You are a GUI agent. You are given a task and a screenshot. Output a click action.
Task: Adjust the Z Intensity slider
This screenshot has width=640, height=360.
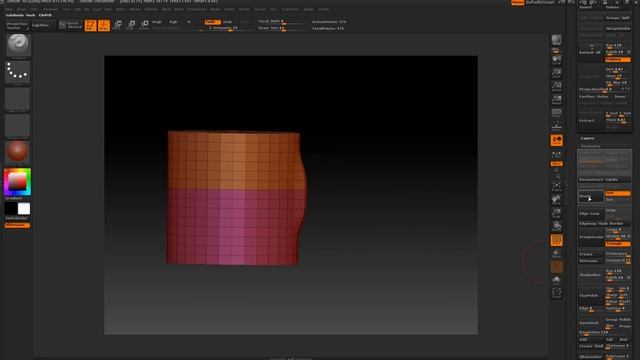pyautogui.click(x=228, y=28)
